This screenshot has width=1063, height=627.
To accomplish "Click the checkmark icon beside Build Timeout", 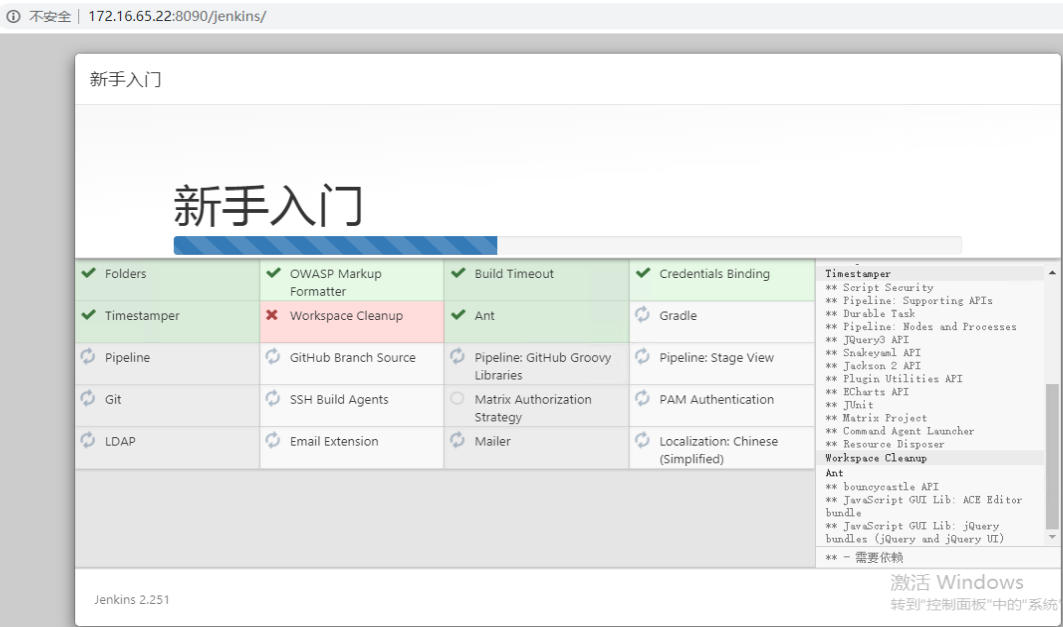I will pos(458,273).
